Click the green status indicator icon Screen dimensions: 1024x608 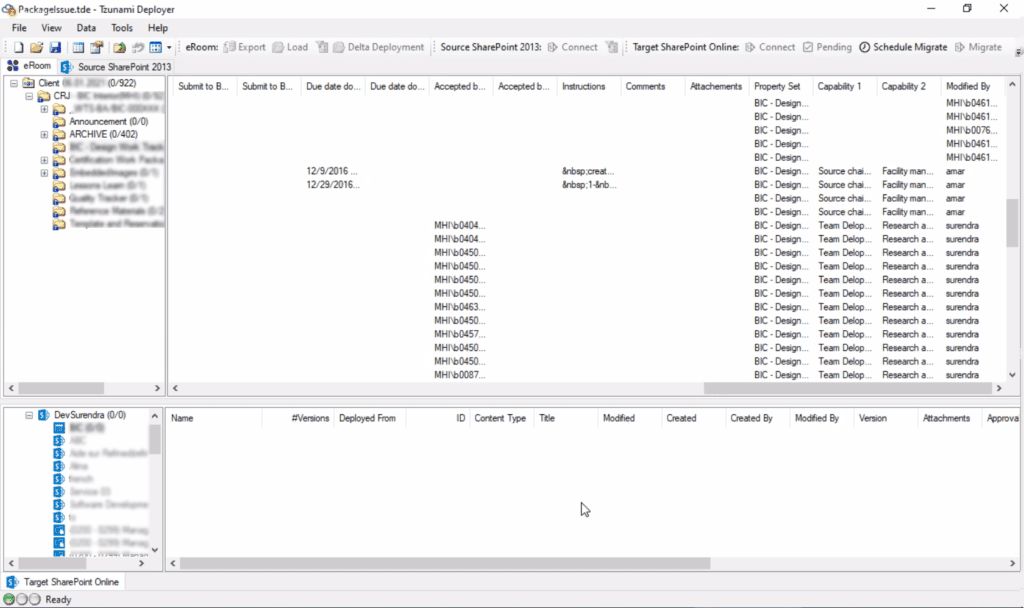pyautogui.click(x=9, y=600)
